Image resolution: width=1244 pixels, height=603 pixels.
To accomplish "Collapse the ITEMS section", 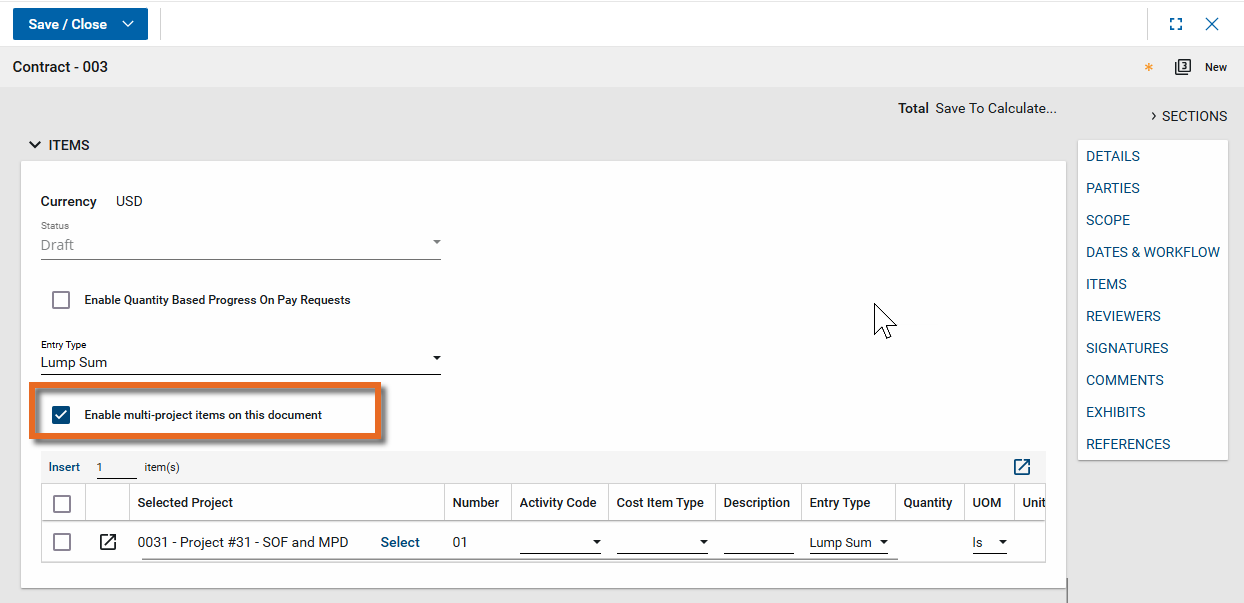I will 35,145.
